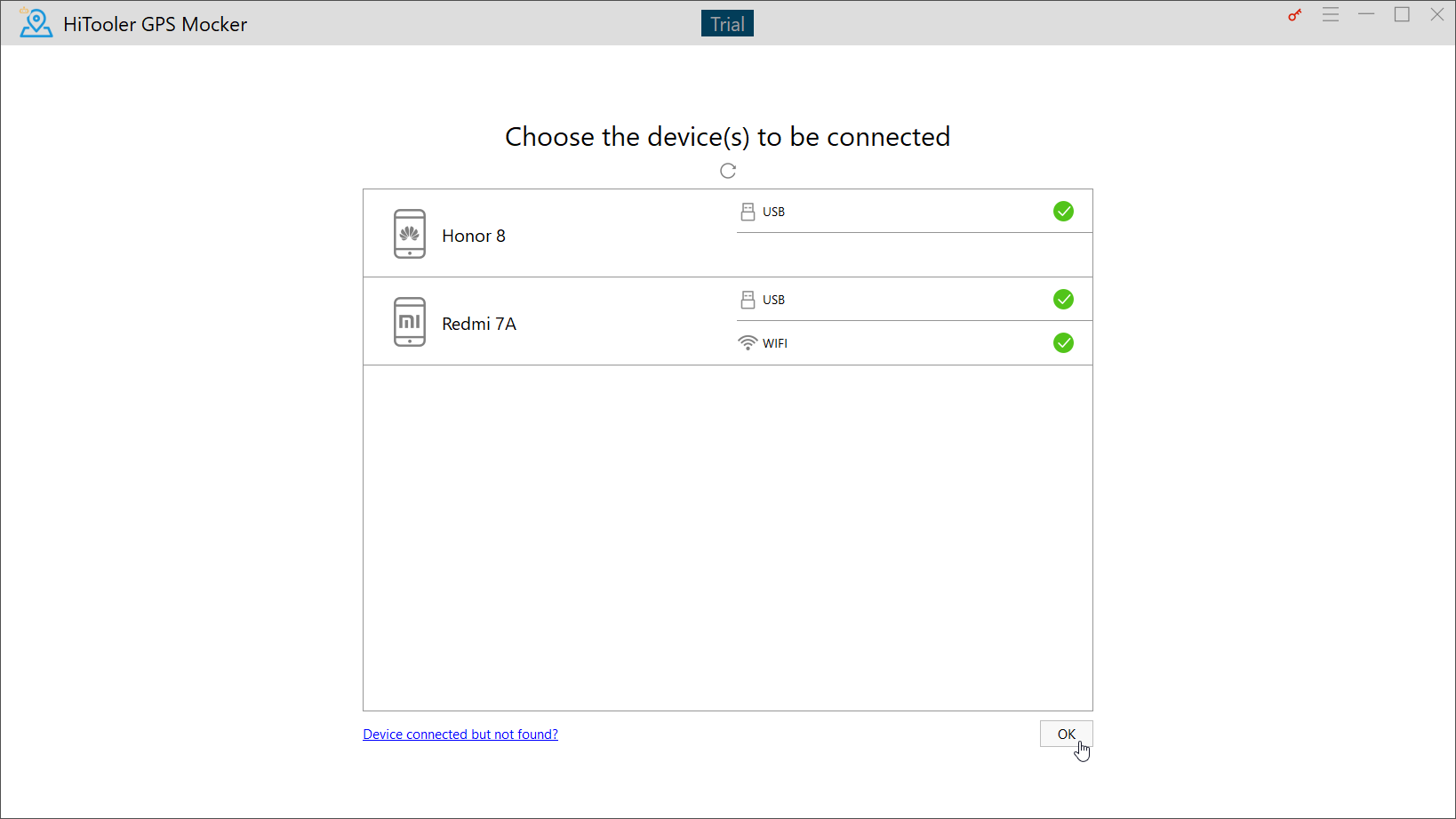Select the Redmi 7A device name
Viewport: 1456px width, 819px height.
pyautogui.click(x=479, y=324)
